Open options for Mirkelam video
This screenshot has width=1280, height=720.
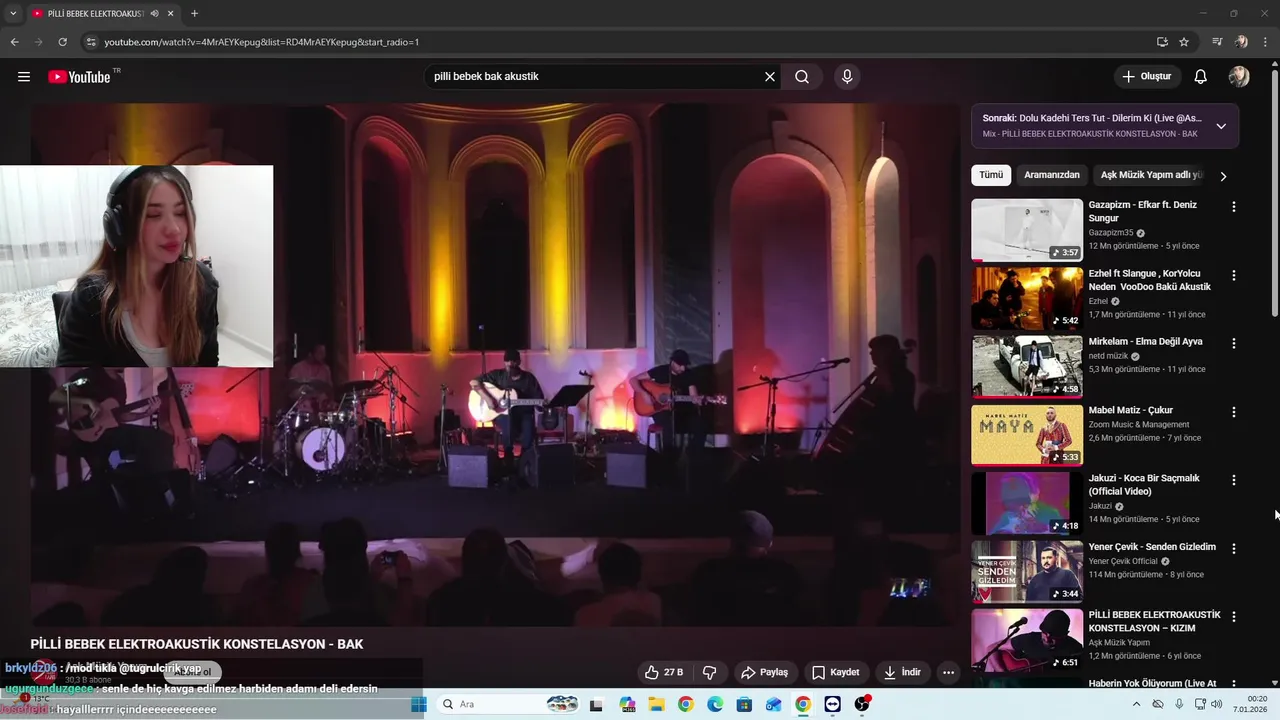[1234, 343]
